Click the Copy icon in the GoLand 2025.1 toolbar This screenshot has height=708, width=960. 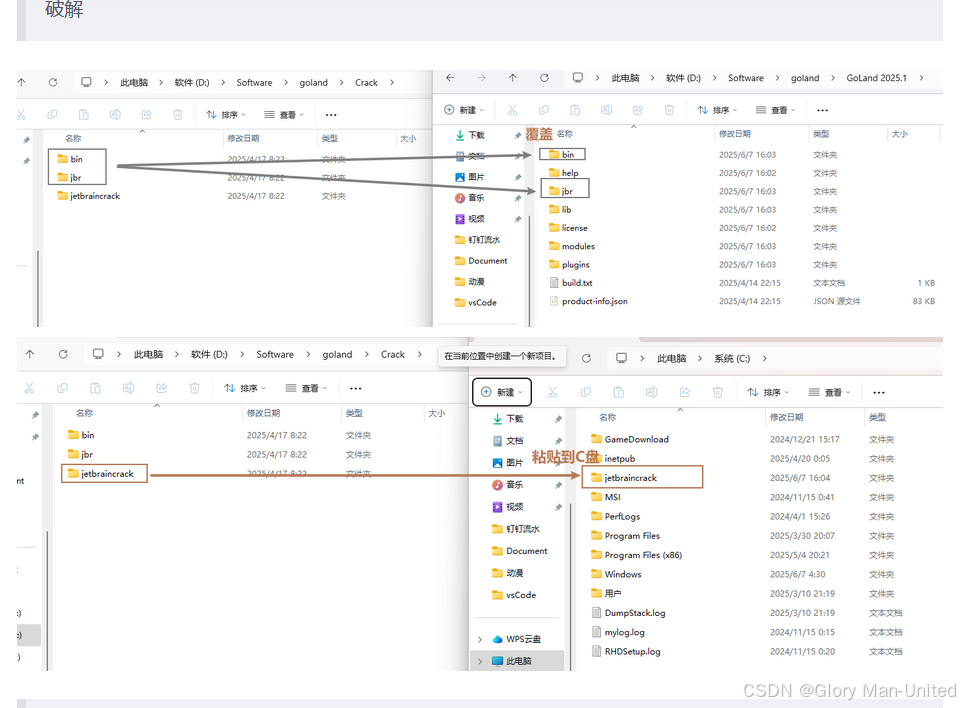click(544, 110)
